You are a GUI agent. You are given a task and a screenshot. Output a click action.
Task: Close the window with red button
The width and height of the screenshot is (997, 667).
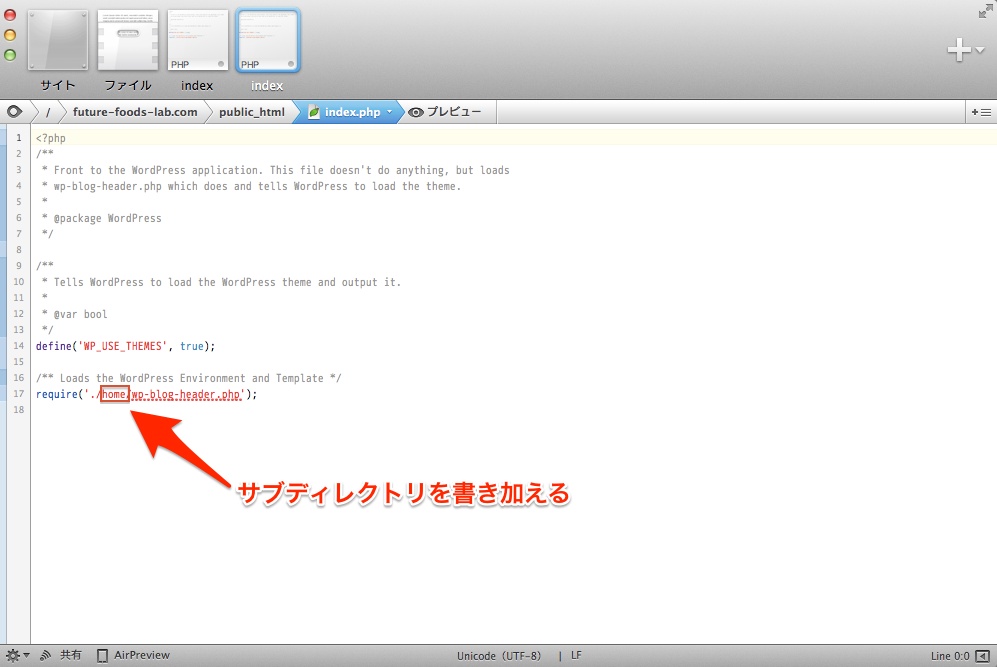(10, 15)
